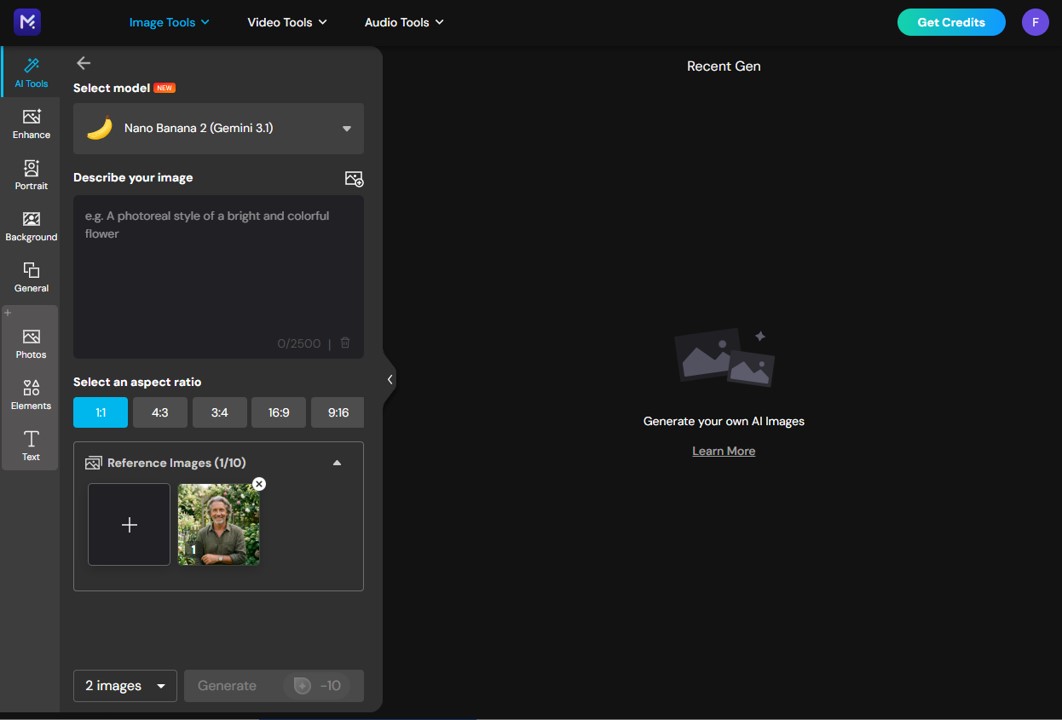1062x720 pixels.
Task: Click the banana model icon
Action: click(x=100, y=128)
